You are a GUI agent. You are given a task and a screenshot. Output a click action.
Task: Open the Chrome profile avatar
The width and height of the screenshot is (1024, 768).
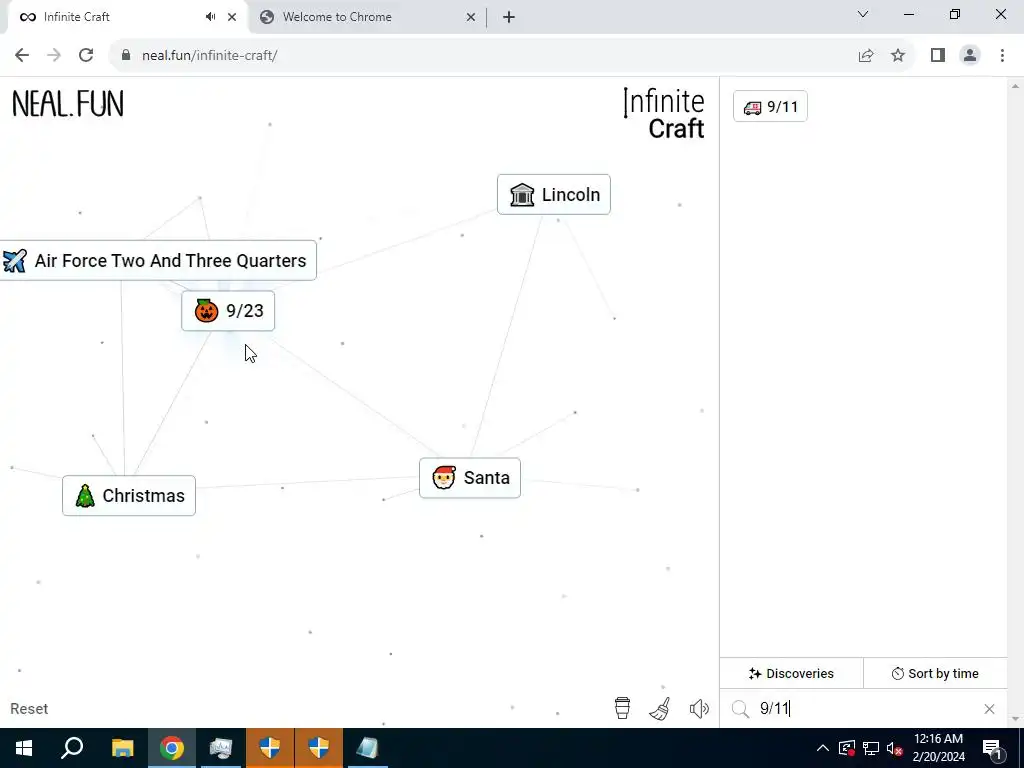[x=970, y=56]
